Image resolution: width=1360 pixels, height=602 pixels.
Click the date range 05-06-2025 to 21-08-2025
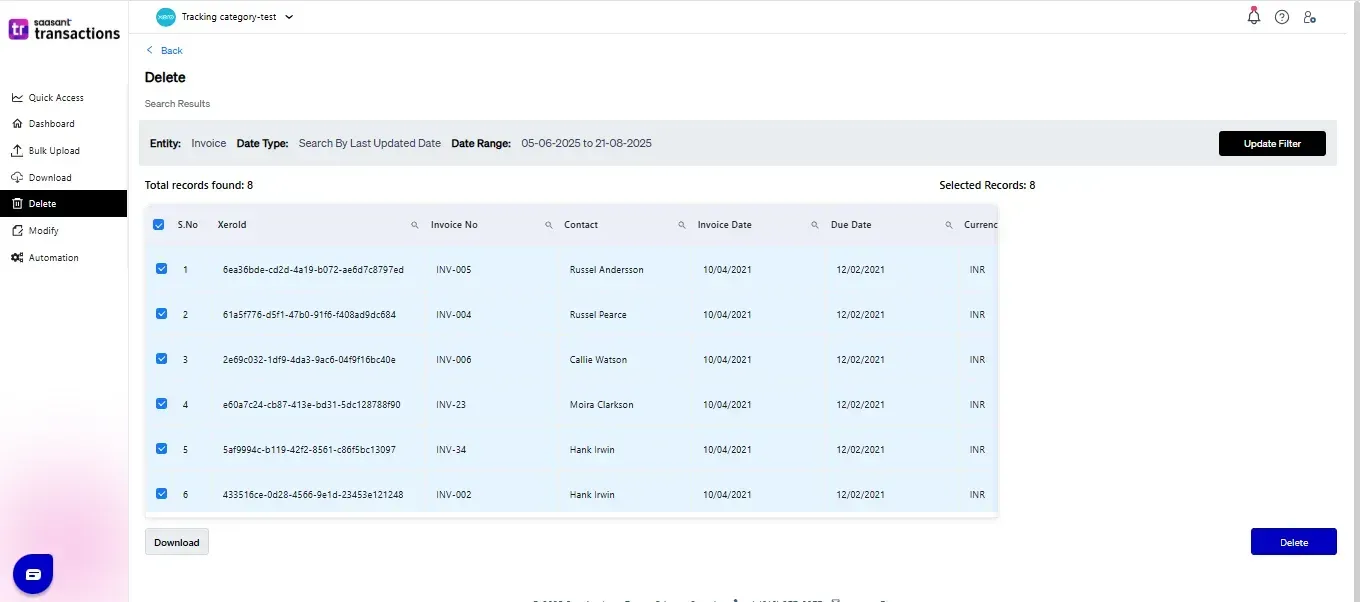(587, 144)
